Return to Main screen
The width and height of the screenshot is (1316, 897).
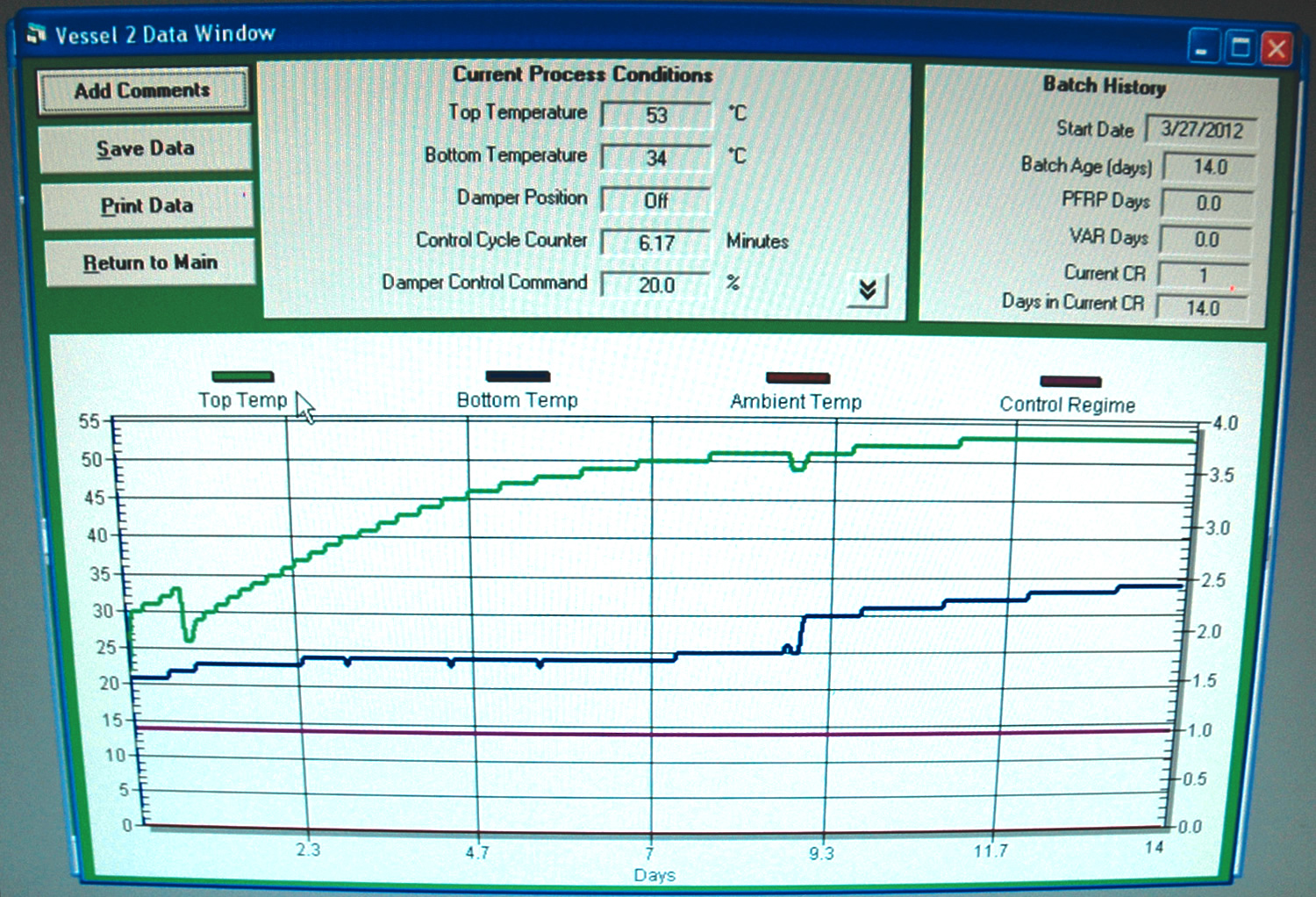[150, 262]
